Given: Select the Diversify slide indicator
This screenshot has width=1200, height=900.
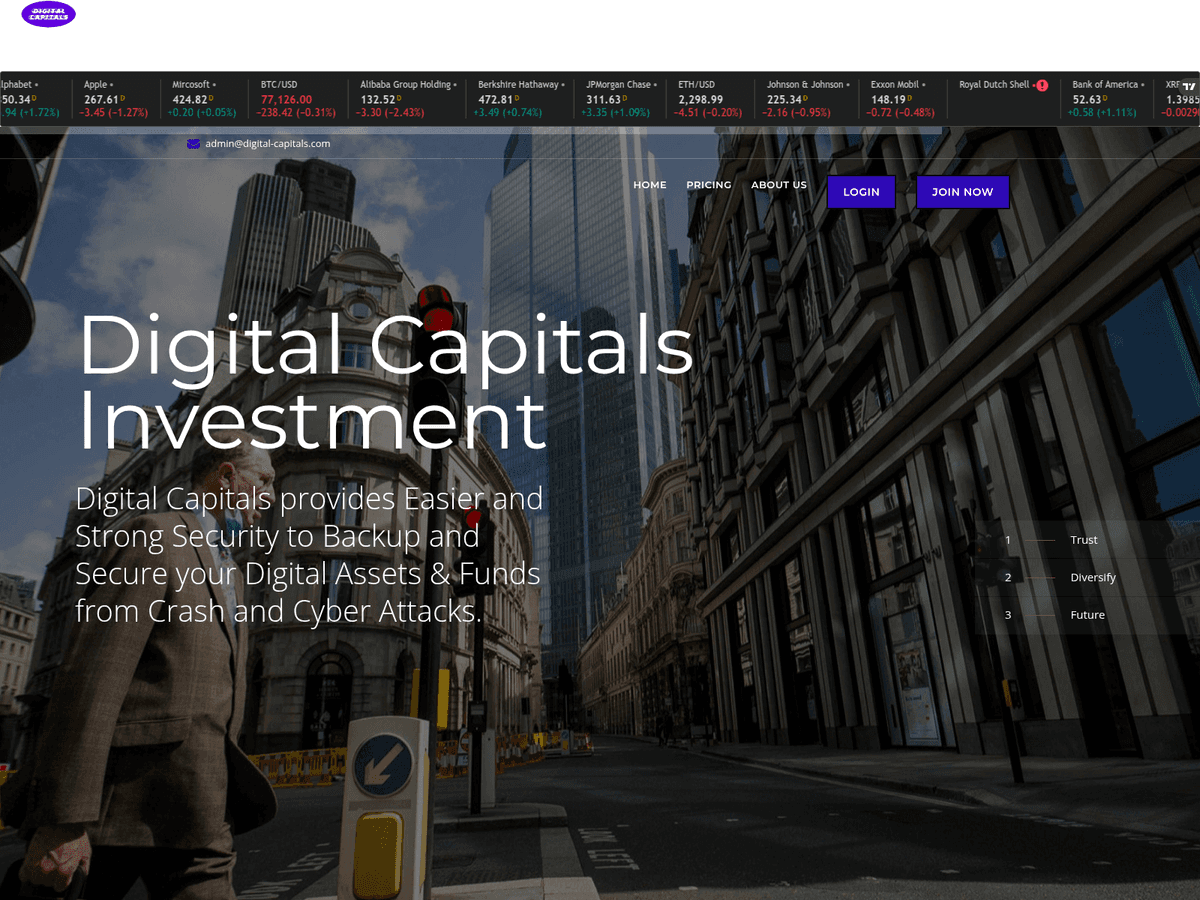Looking at the screenshot, I should (x=1093, y=578).
